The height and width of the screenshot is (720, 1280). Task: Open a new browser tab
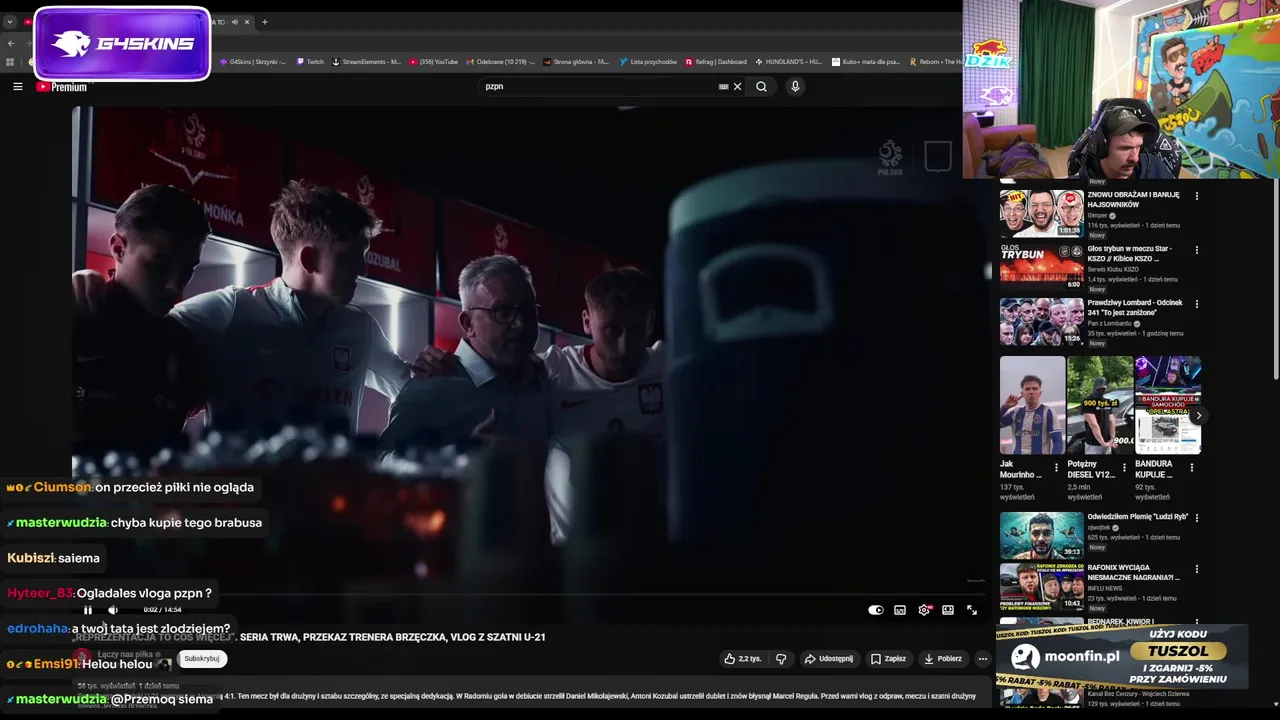(265, 22)
